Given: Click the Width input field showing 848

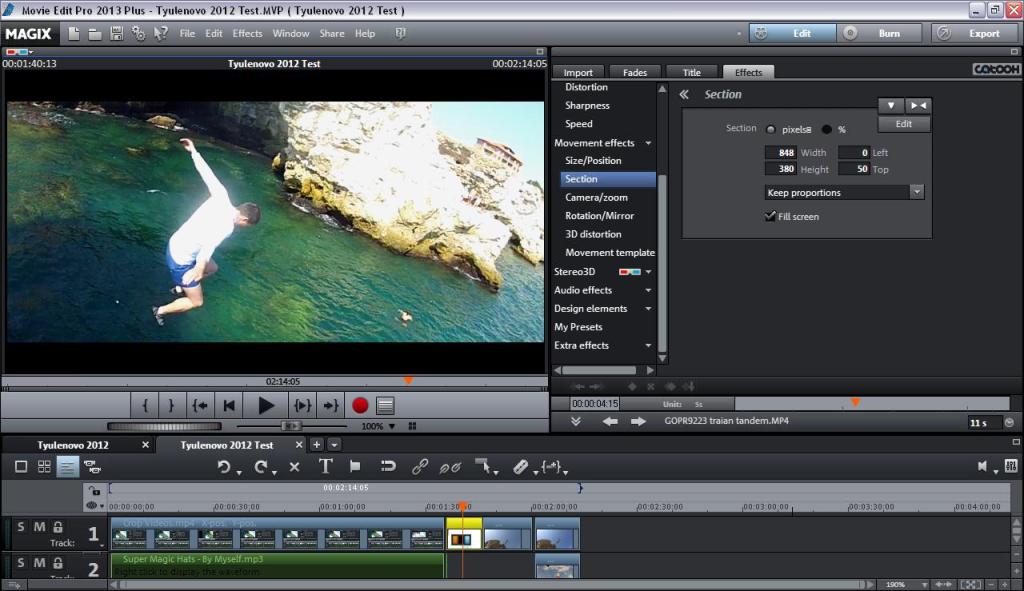Looking at the screenshot, I should pyautogui.click(x=781, y=153).
